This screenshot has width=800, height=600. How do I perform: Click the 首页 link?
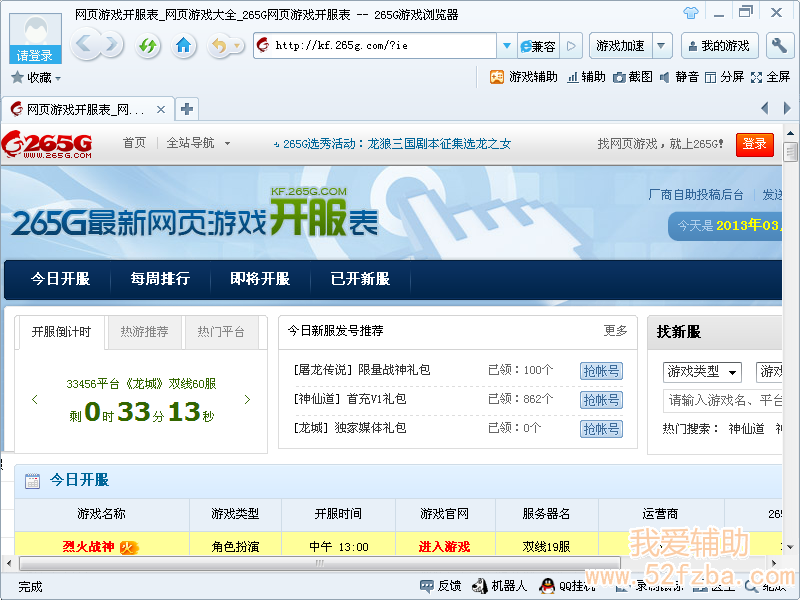(134, 143)
